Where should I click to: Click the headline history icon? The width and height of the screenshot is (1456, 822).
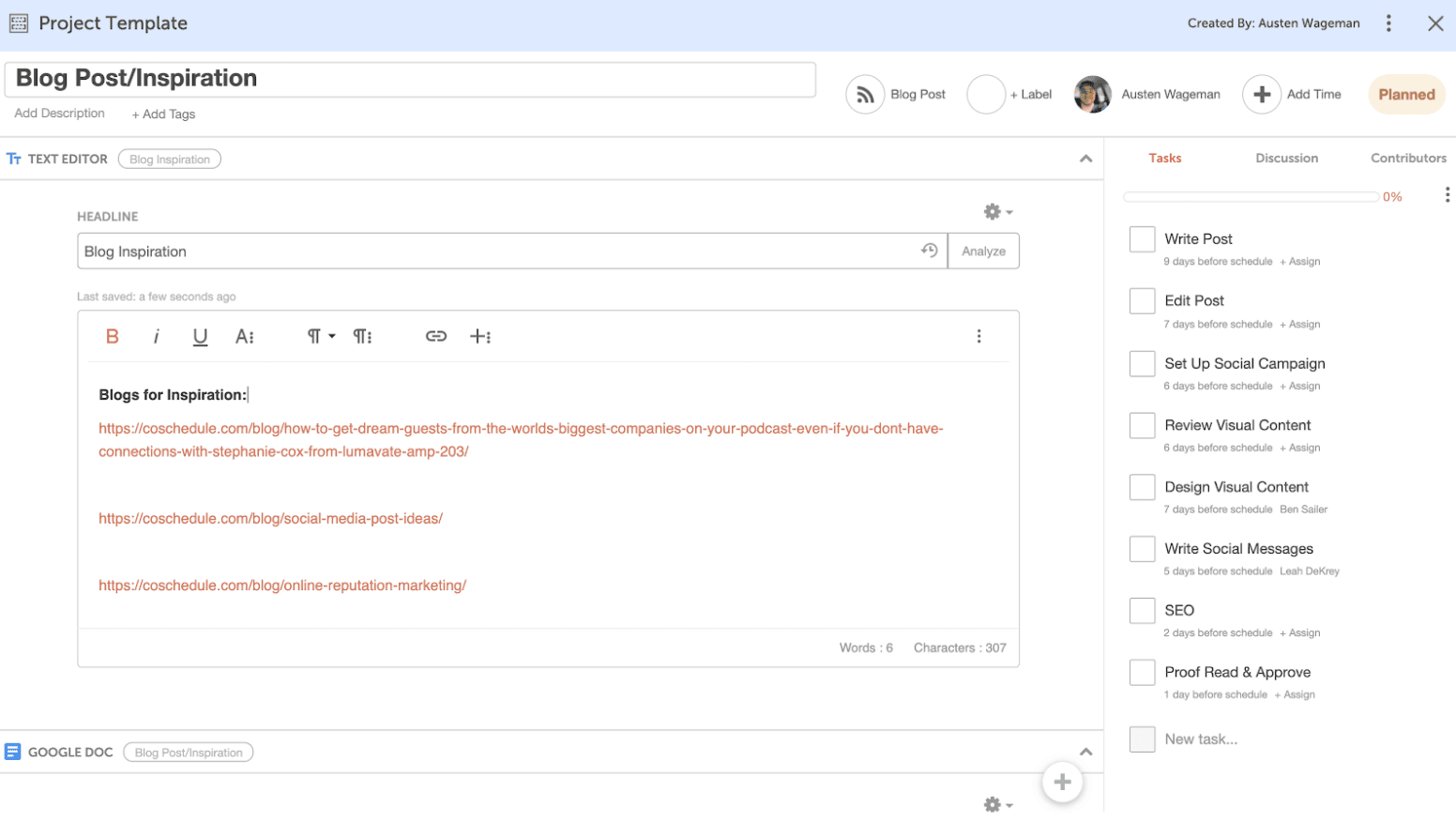(929, 251)
